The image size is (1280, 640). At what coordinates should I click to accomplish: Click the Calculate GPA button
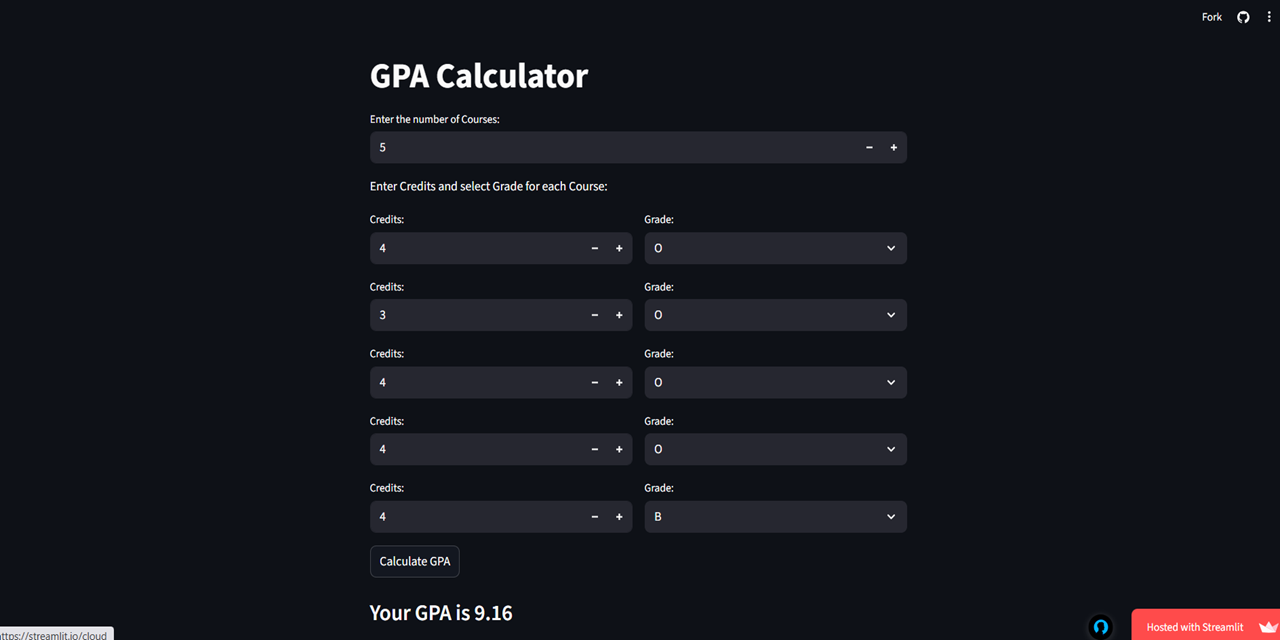414,561
